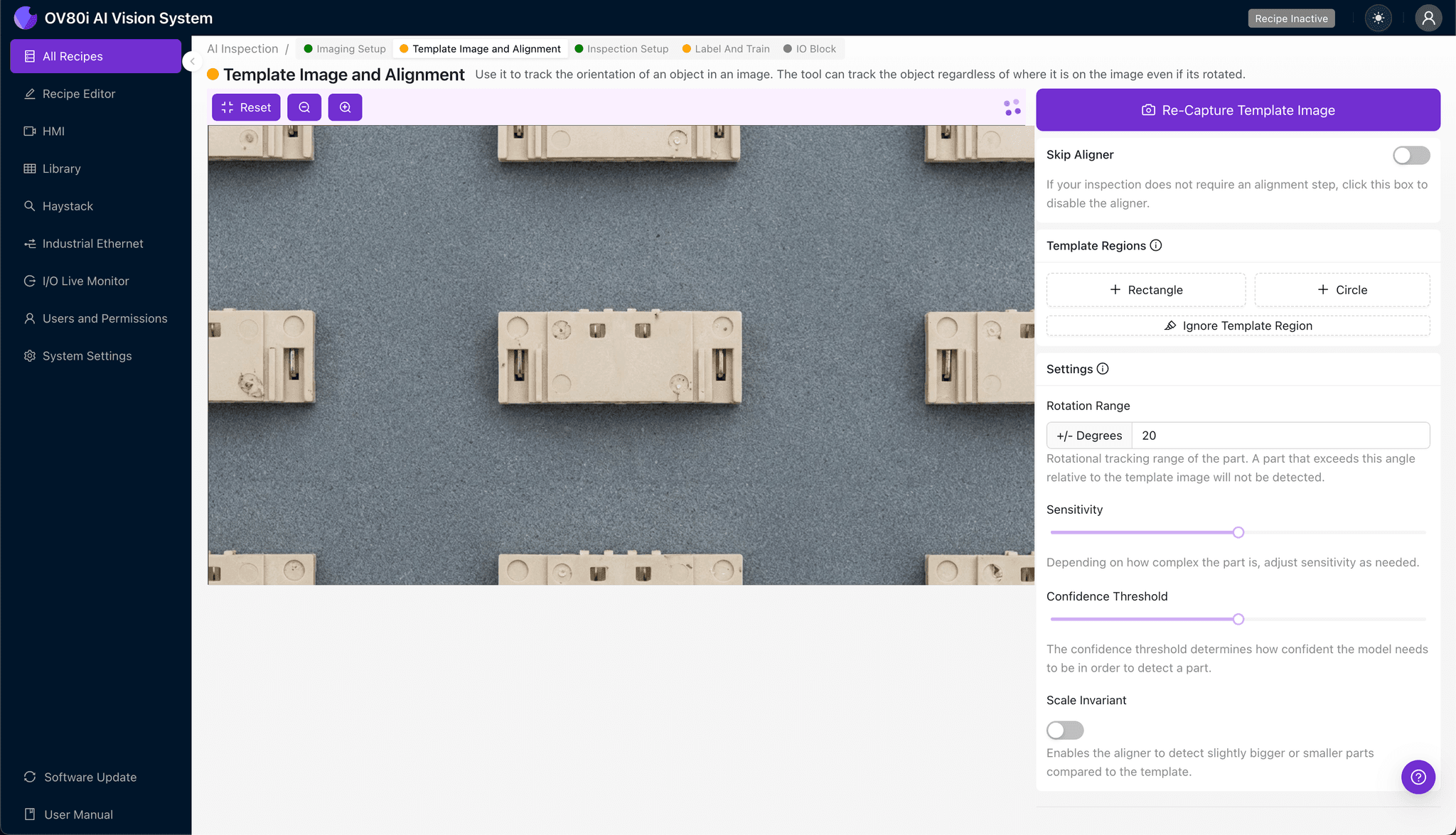Click the Rotation Range degrees input field

1280,435
